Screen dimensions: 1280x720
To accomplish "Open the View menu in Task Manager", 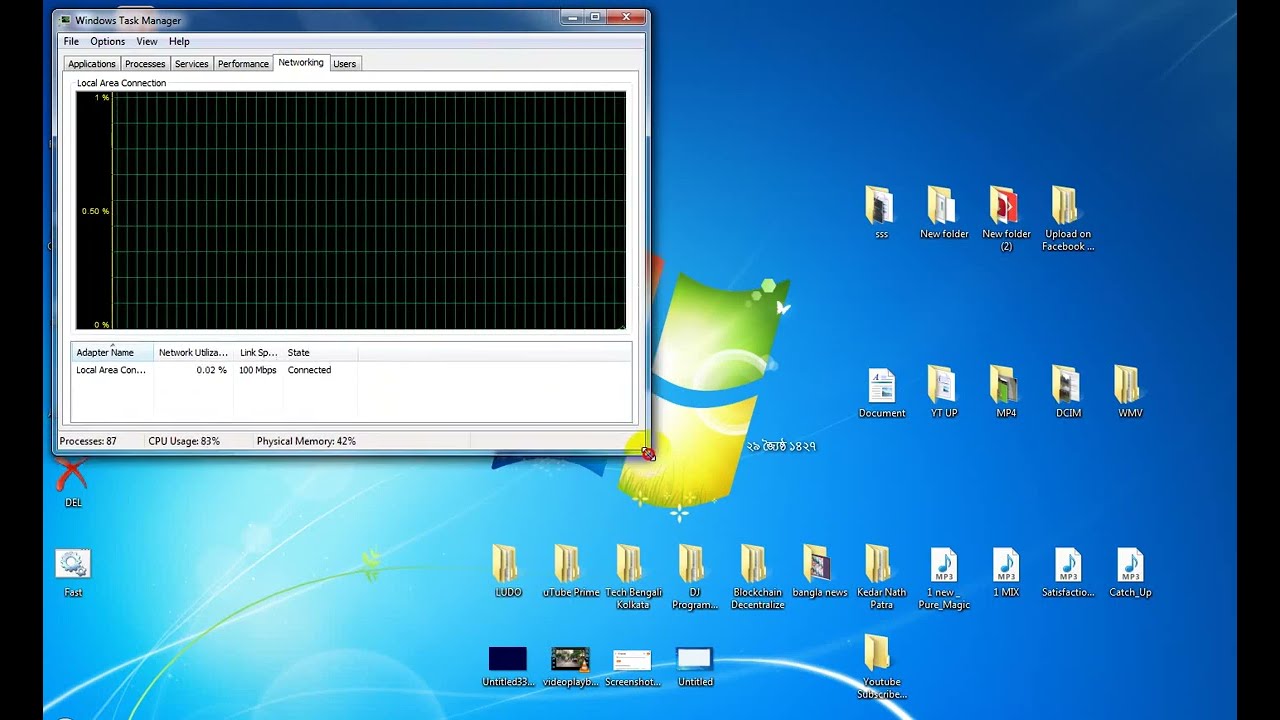I will pos(147,41).
